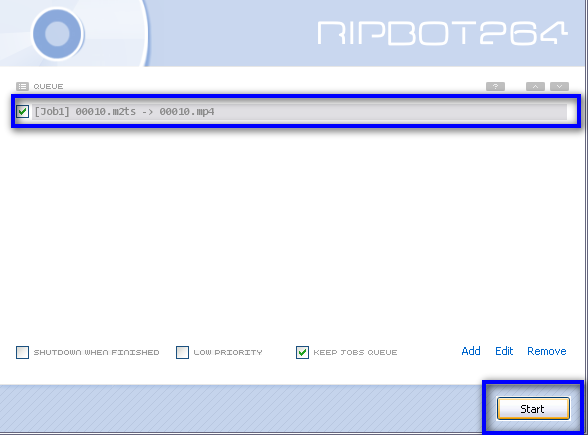Open the Edit link for the job
This screenshot has height=435, width=588.
[x=504, y=351]
